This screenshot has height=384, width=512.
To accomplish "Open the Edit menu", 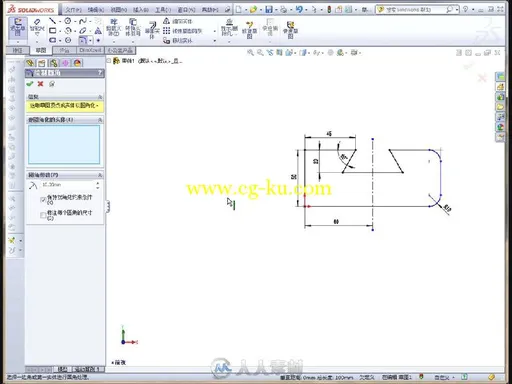I will coord(96,9).
